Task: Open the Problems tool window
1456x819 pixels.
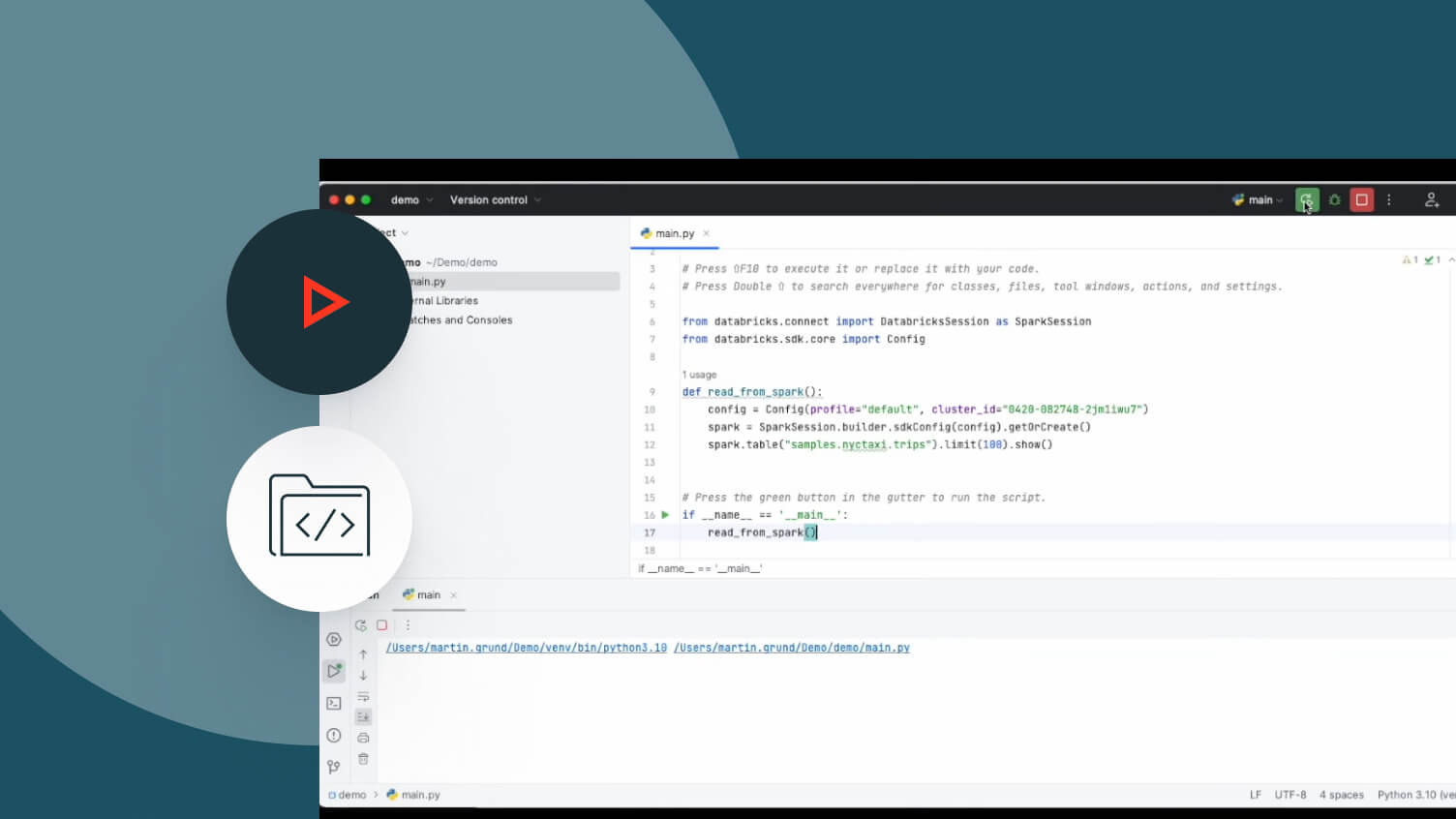Action: [x=334, y=736]
